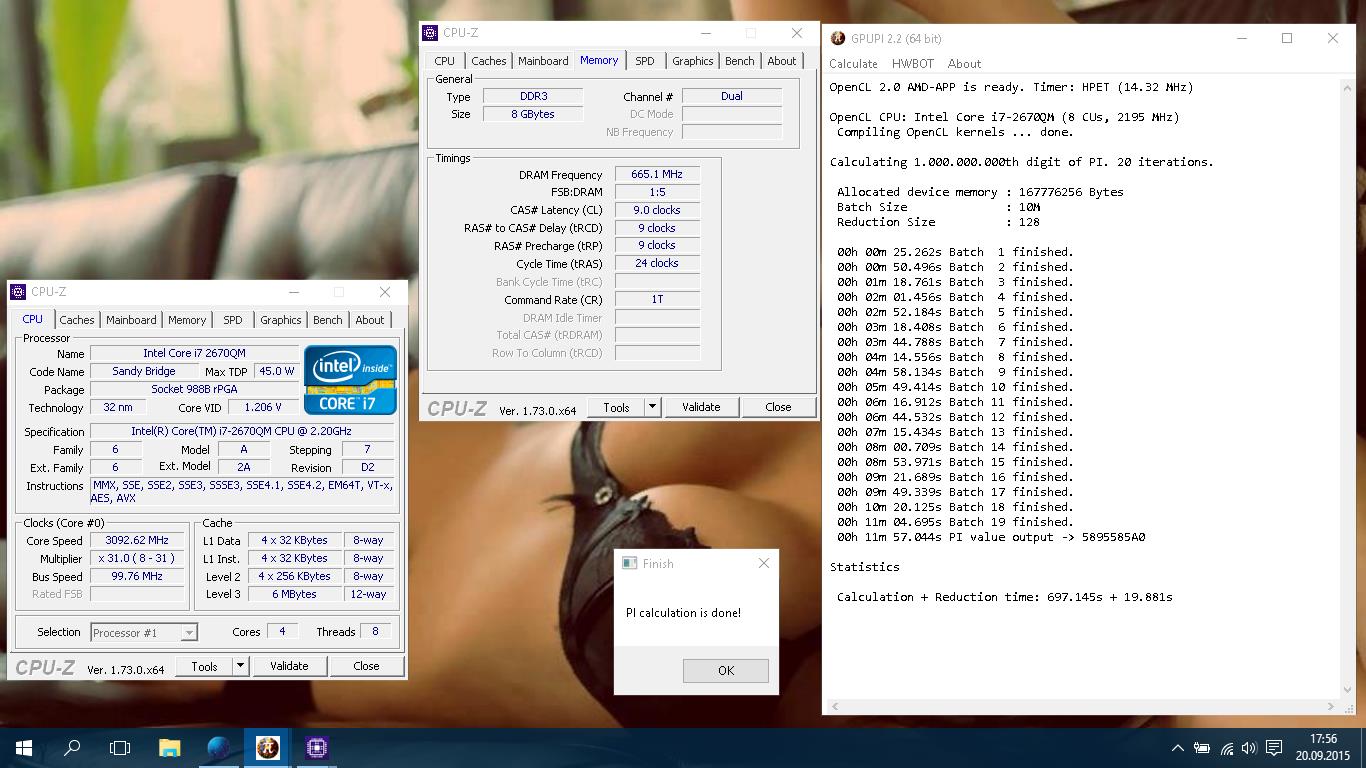
Task: Click the battery power tray icon
Action: (1202, 748)
